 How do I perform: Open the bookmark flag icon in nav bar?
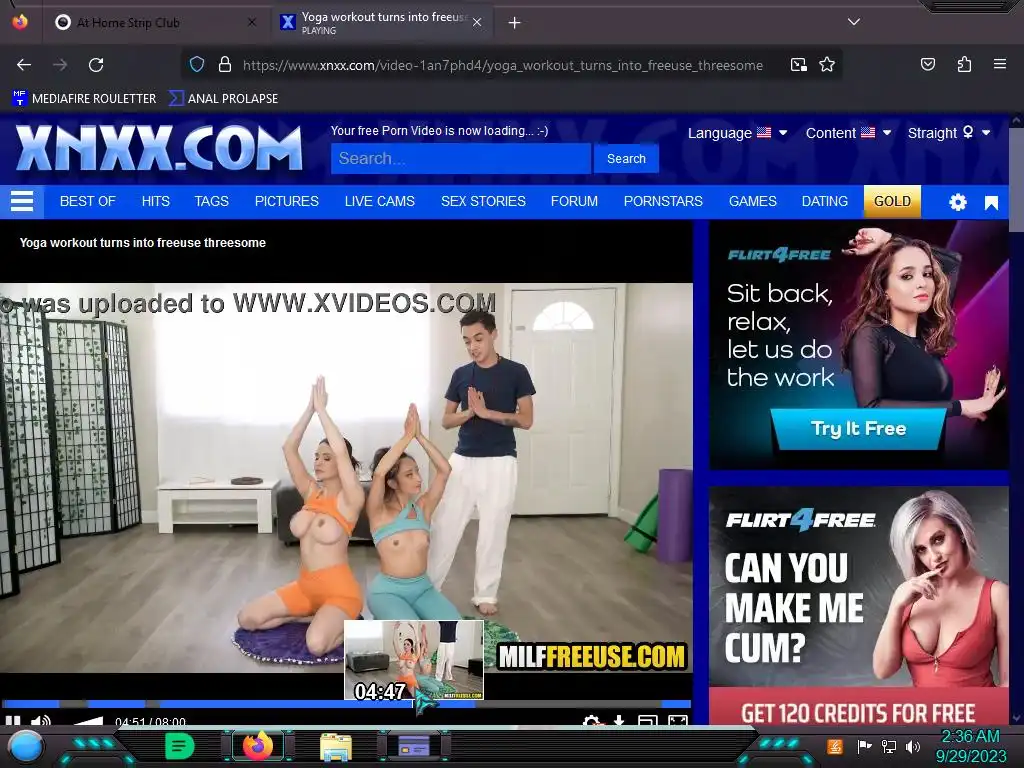[x=991, y=203]
